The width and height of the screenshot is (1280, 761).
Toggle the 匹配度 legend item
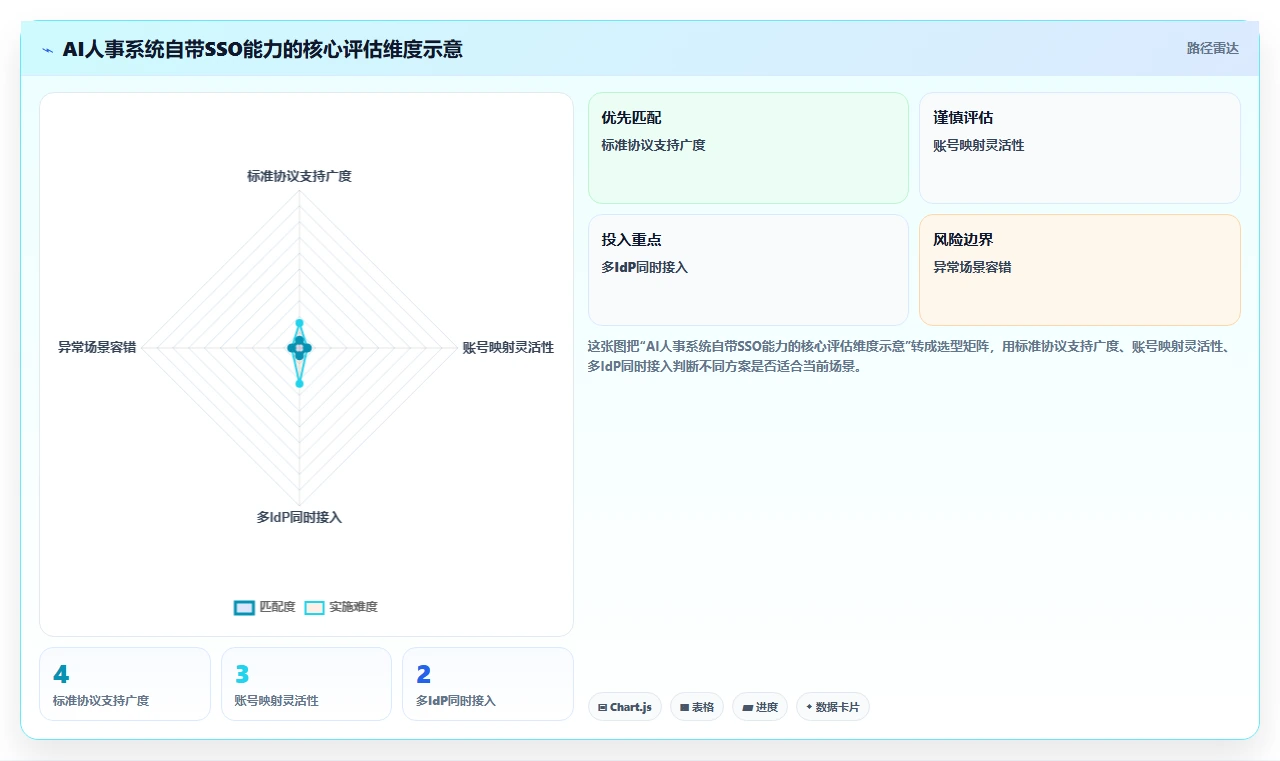coord(265,607)
